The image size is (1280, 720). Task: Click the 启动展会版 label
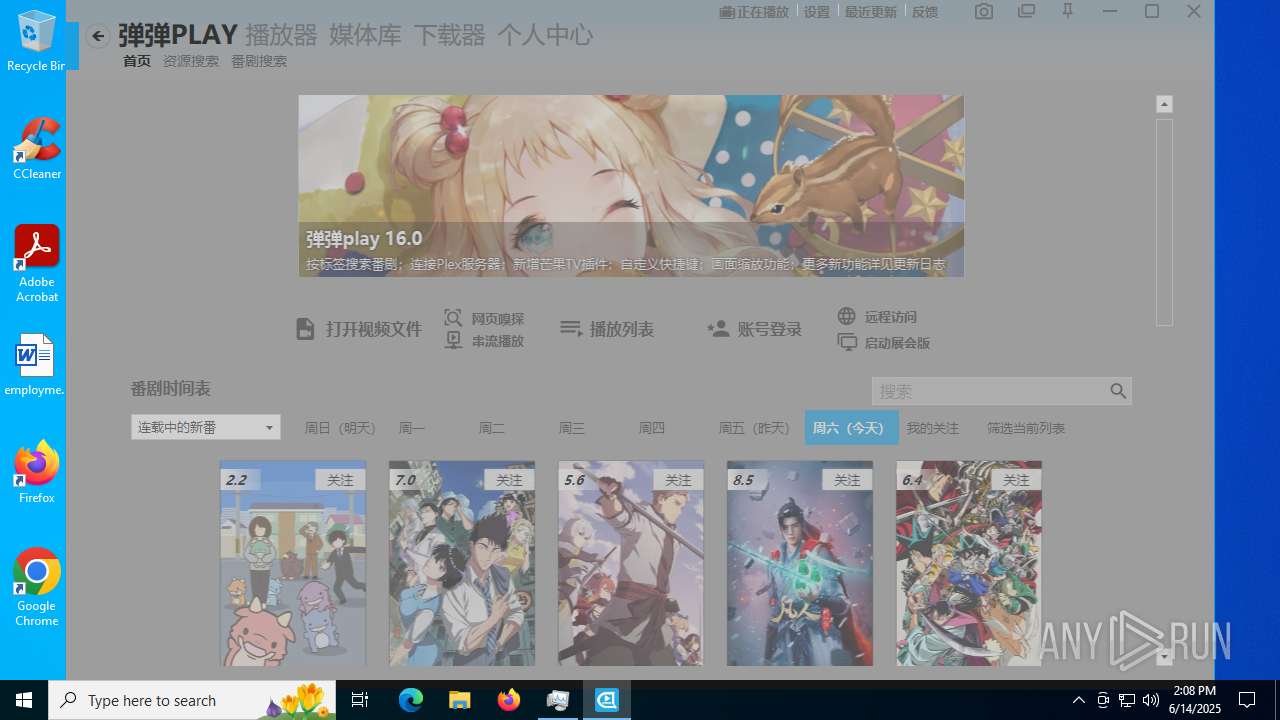pos(897,343)
